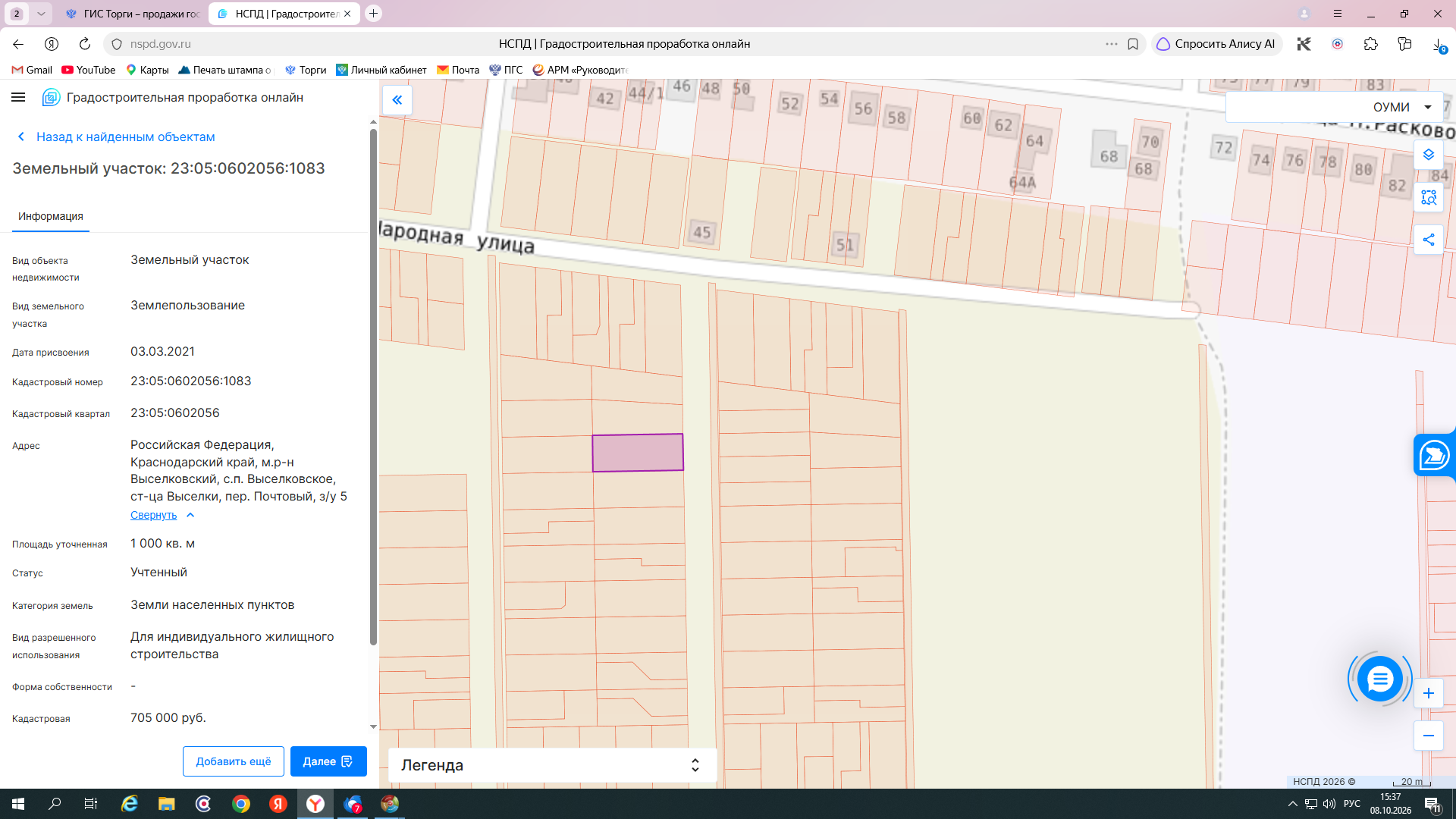The image size is (1456, 819).
Task: Open page options three-dots in address bar
Action: pos(1112,44)
